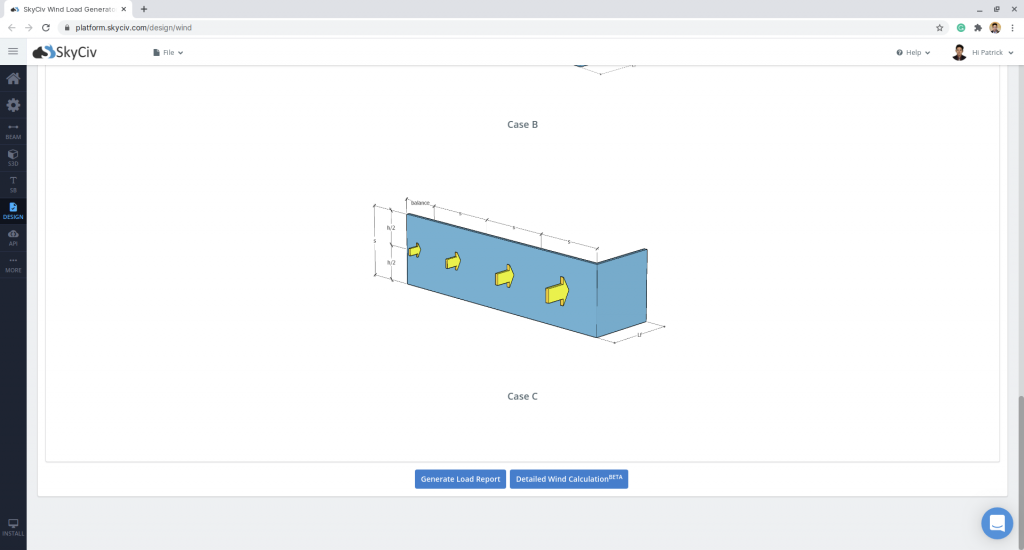Open the Home icon in the sidebar
Image resolution: width=1024 pixels, height=550 pixels.
(13, 79)
